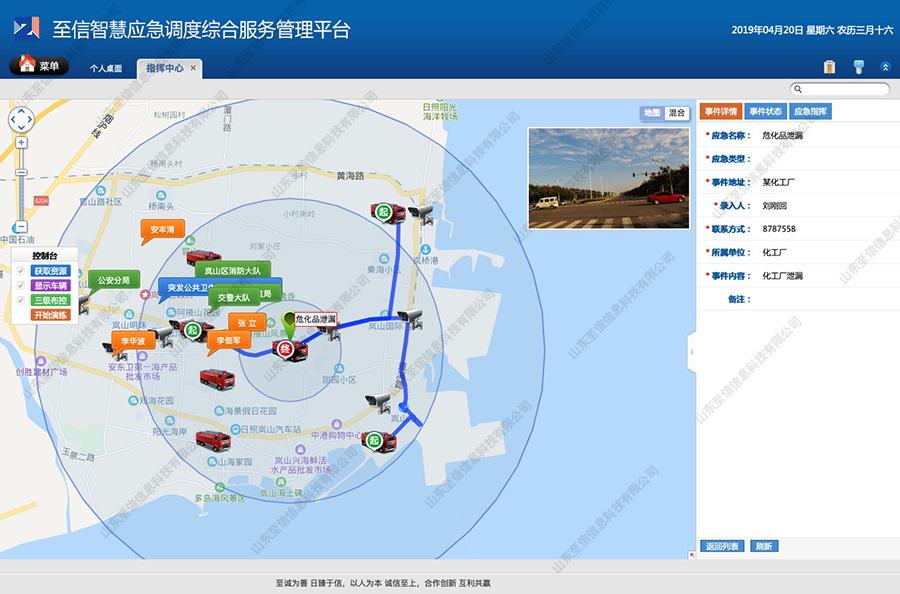Click the 李华波 person bubble
The image size is (900, 594).
[133, 341]
